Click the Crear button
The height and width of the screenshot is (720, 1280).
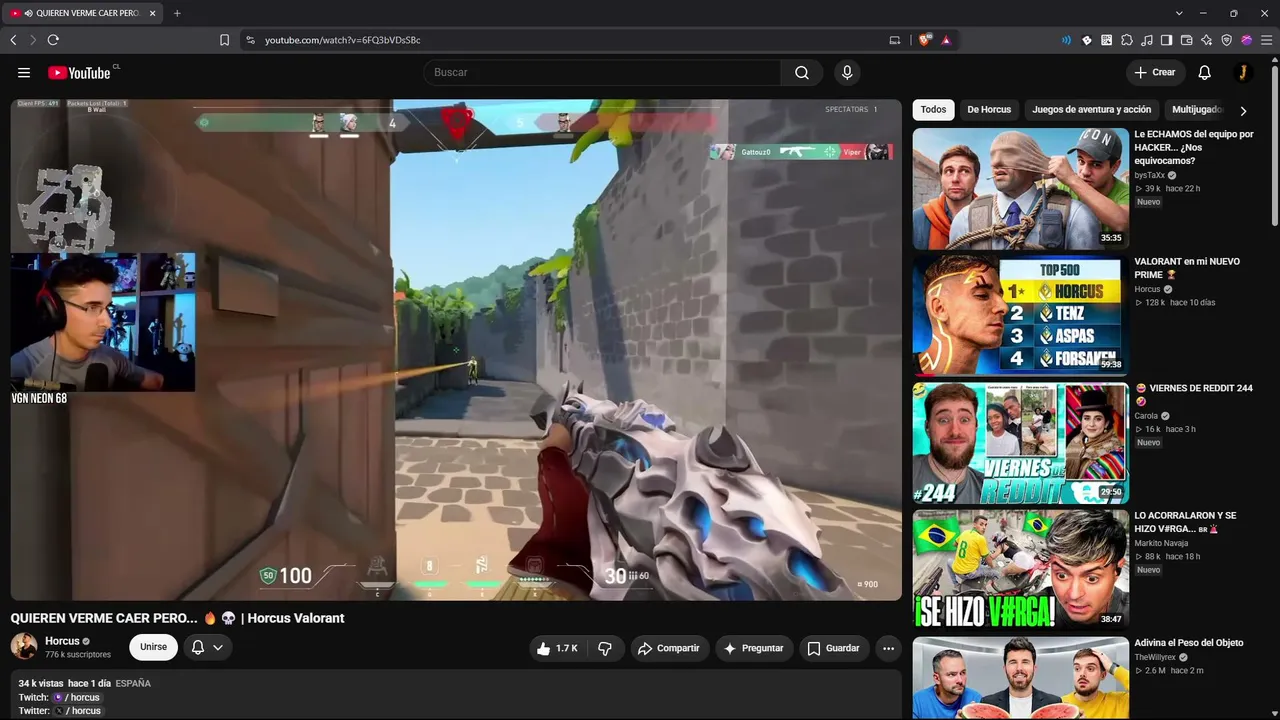(1155, 72)
